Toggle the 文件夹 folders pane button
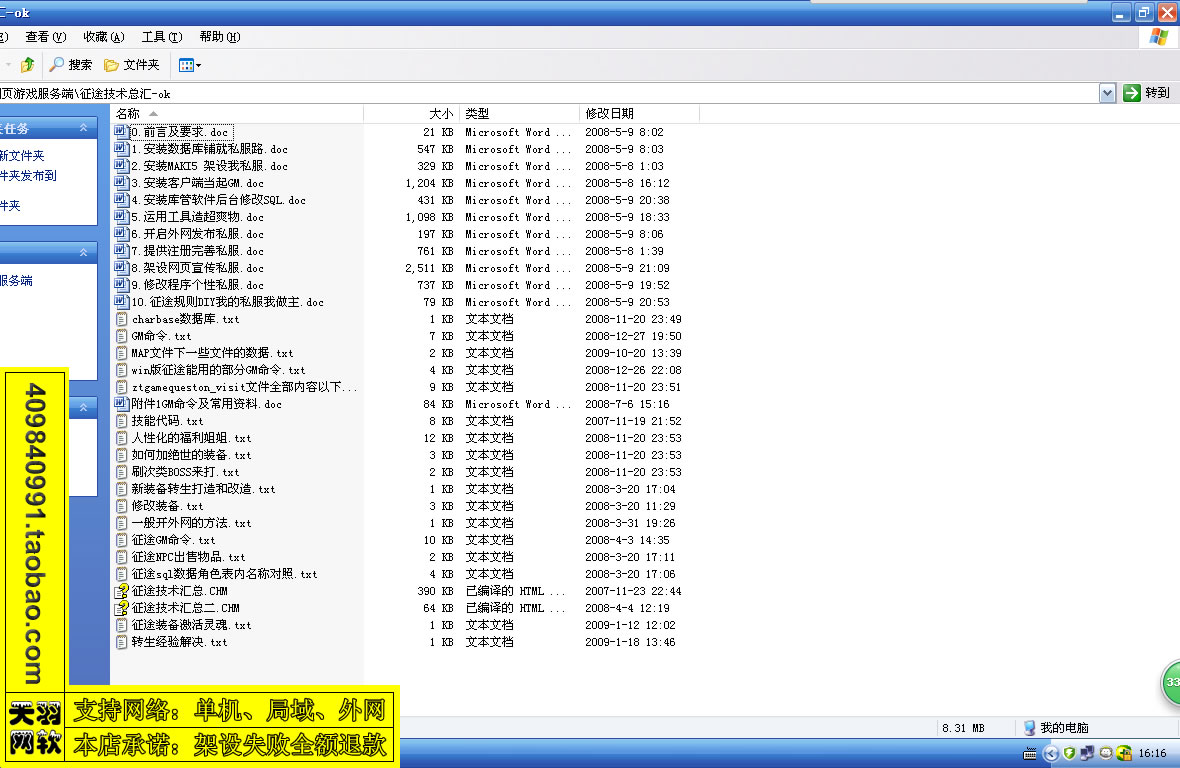1180x768 pixels. point(132,65)
